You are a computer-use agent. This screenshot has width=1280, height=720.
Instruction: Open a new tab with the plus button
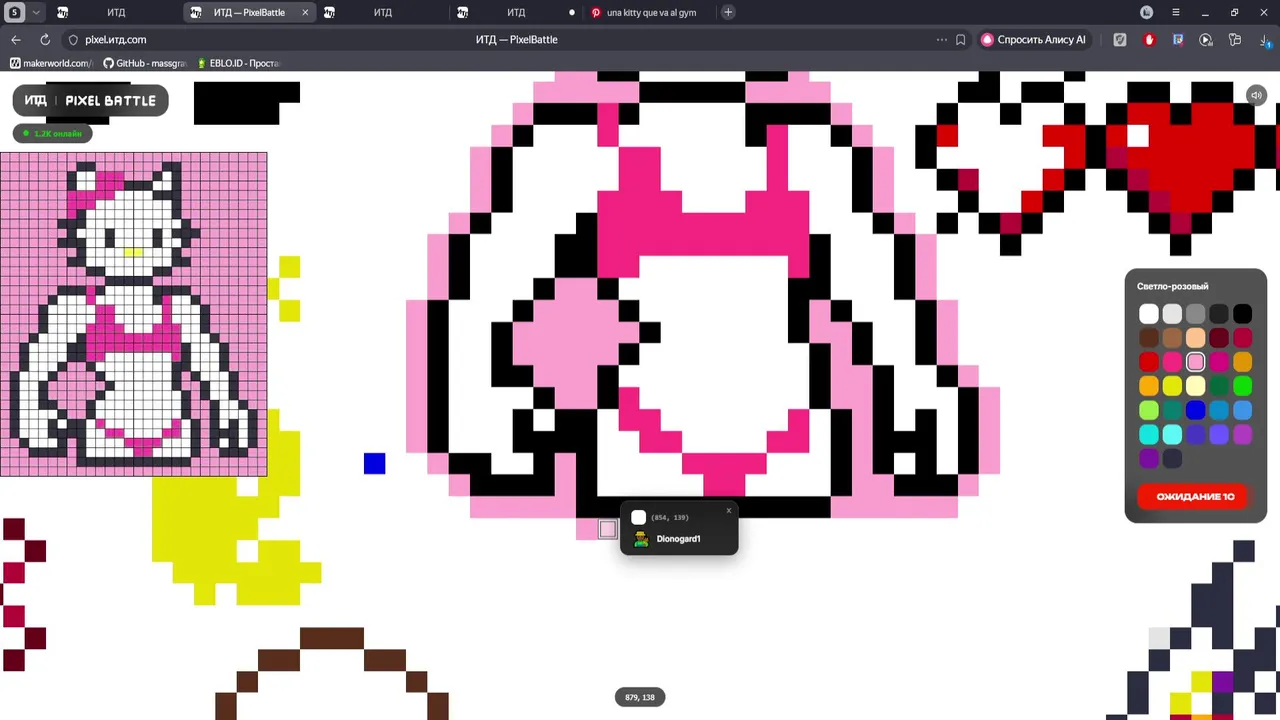(x=728, y=12)
